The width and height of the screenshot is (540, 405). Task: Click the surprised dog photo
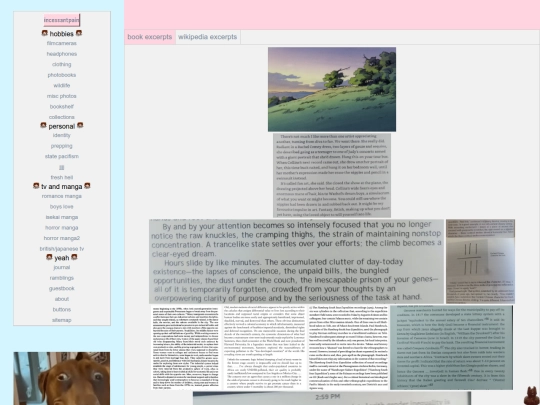(62, 378)
